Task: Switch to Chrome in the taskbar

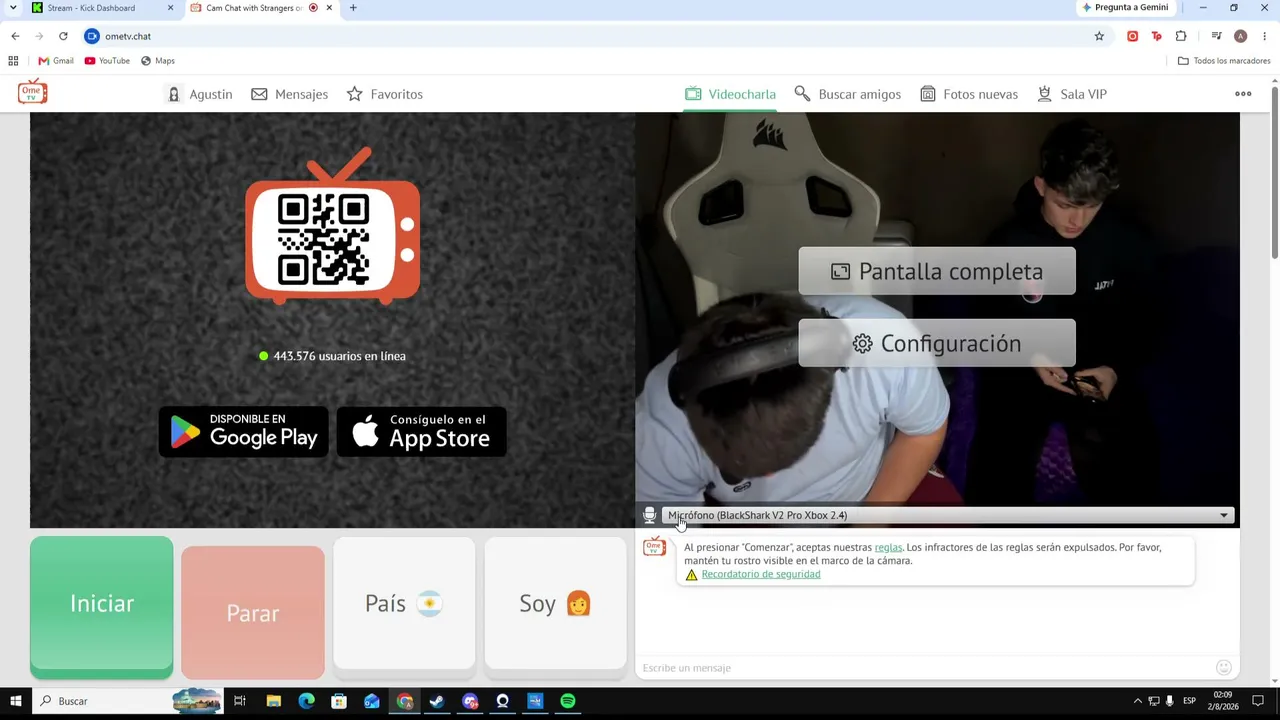Action: (404, 701)
